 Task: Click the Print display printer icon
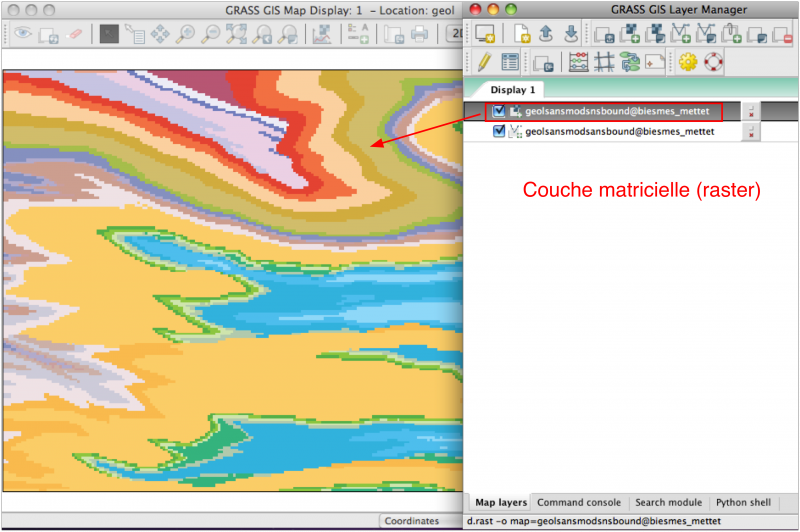coord(420,35)
